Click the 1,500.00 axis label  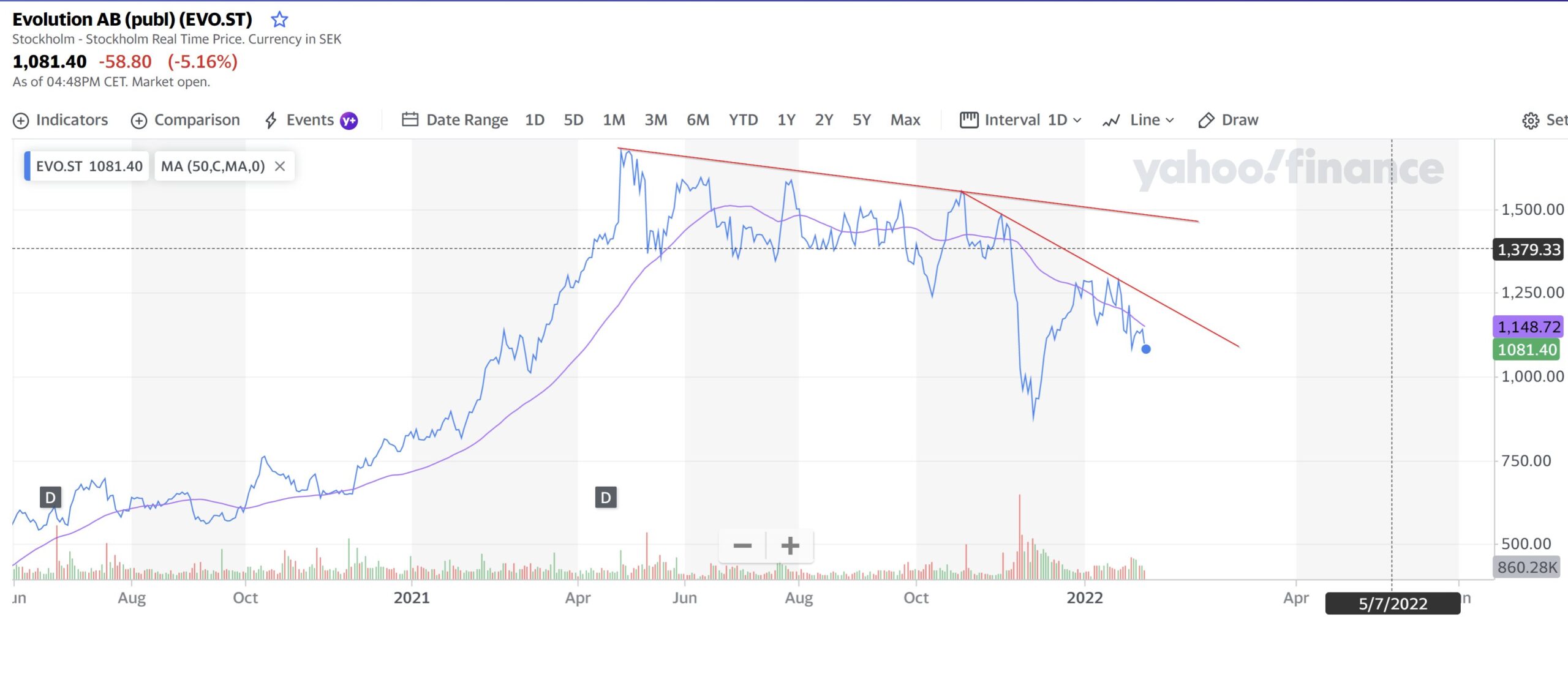(1532, 209)
